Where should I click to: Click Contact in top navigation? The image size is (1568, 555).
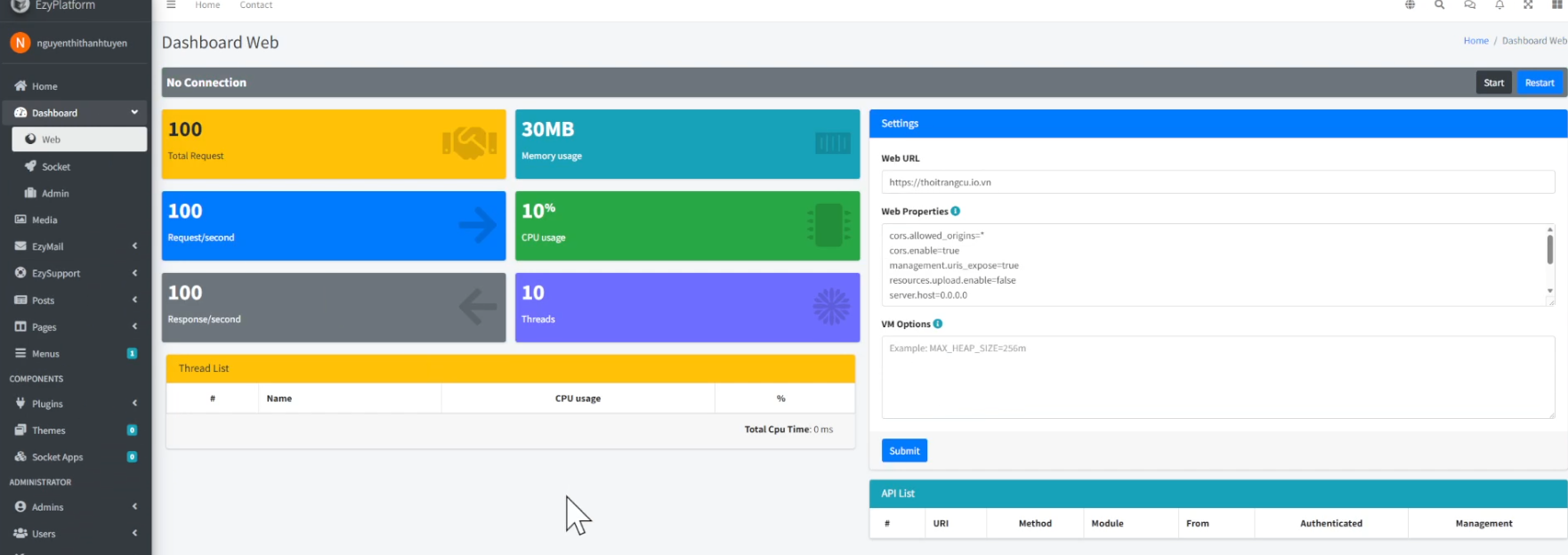pos(255,5)
